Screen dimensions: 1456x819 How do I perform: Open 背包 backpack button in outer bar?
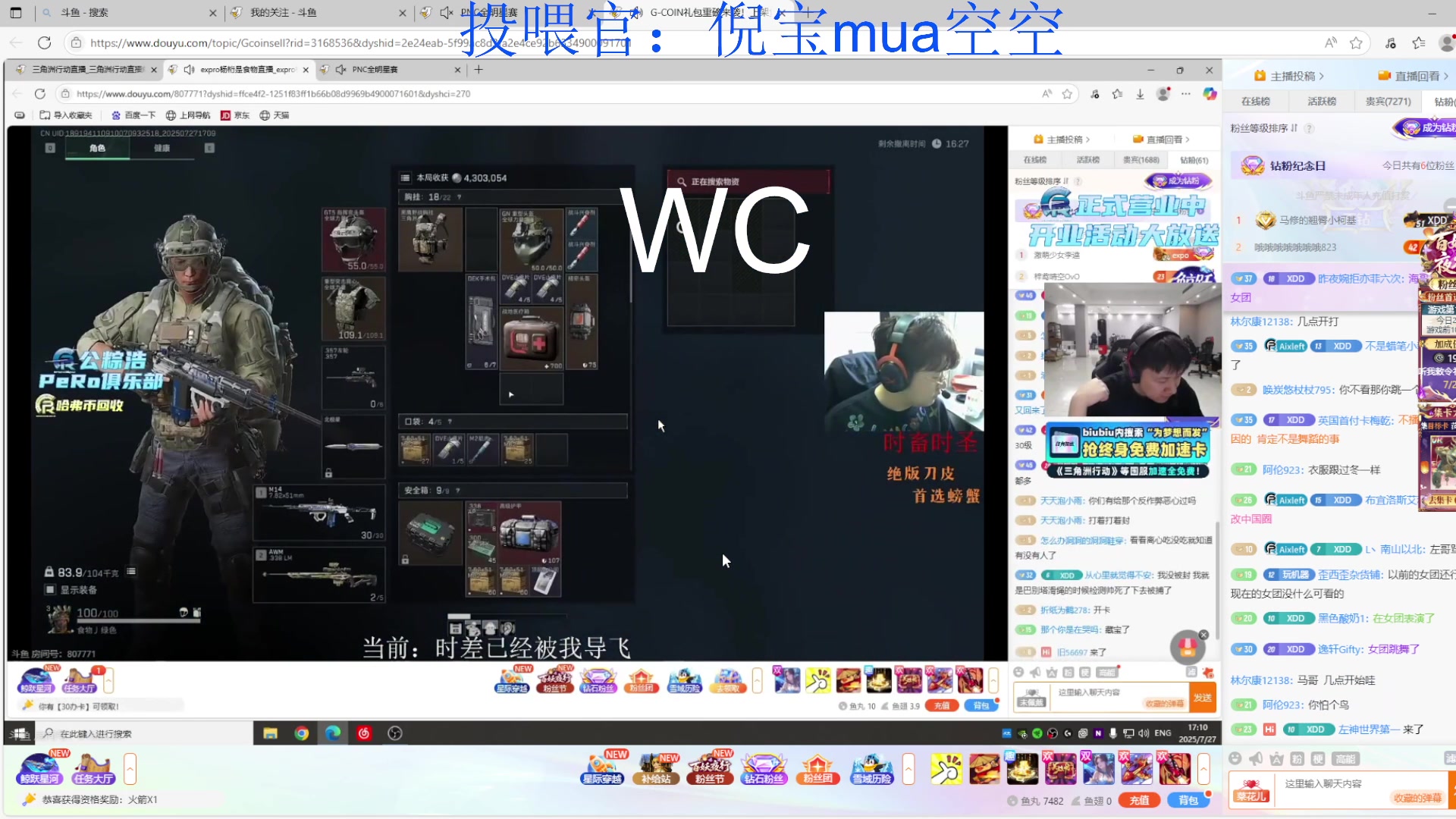click(x=1188, y=800)
